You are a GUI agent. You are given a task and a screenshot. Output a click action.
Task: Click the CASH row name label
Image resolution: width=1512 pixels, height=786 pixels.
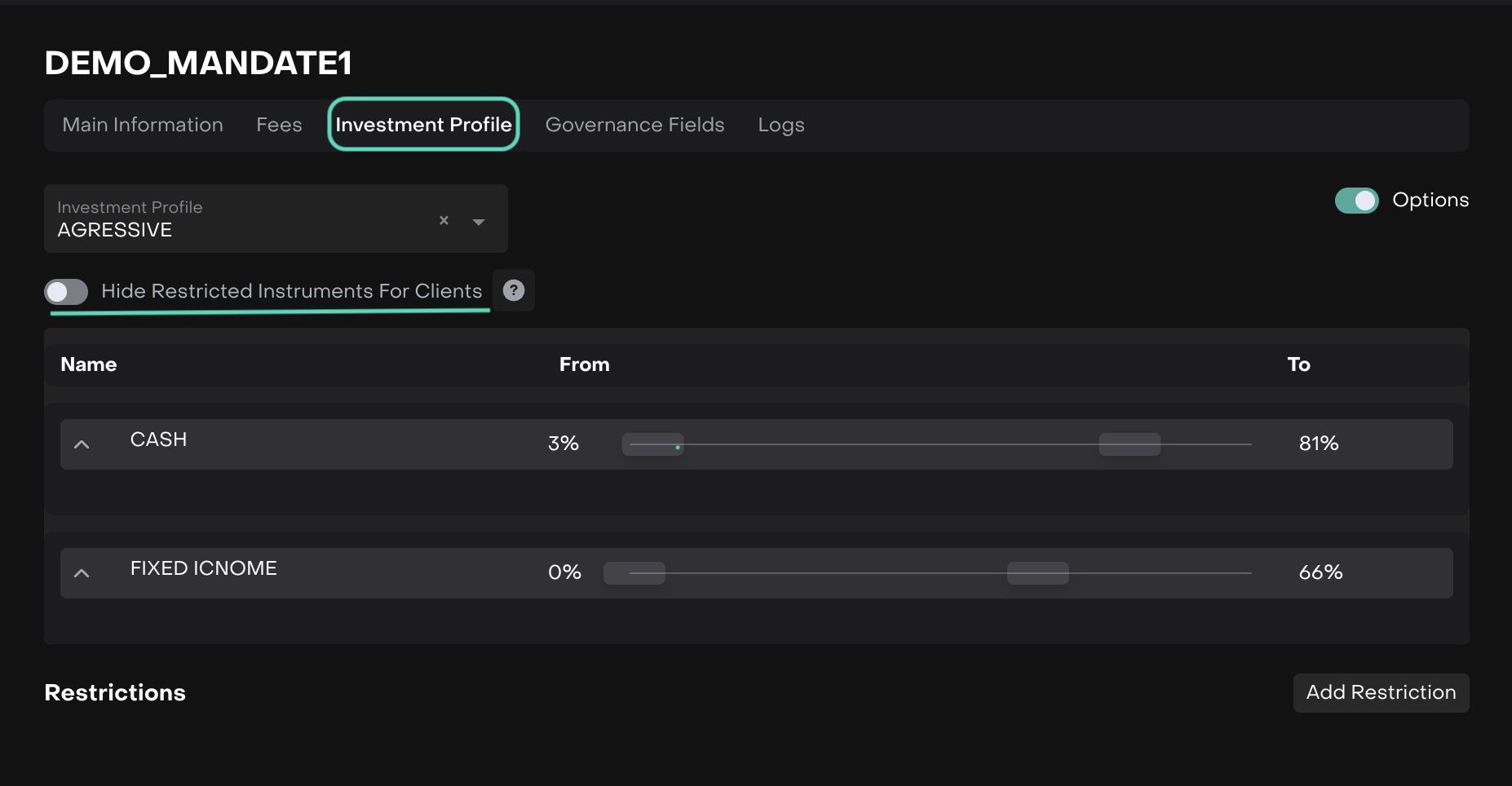(158, 439)
